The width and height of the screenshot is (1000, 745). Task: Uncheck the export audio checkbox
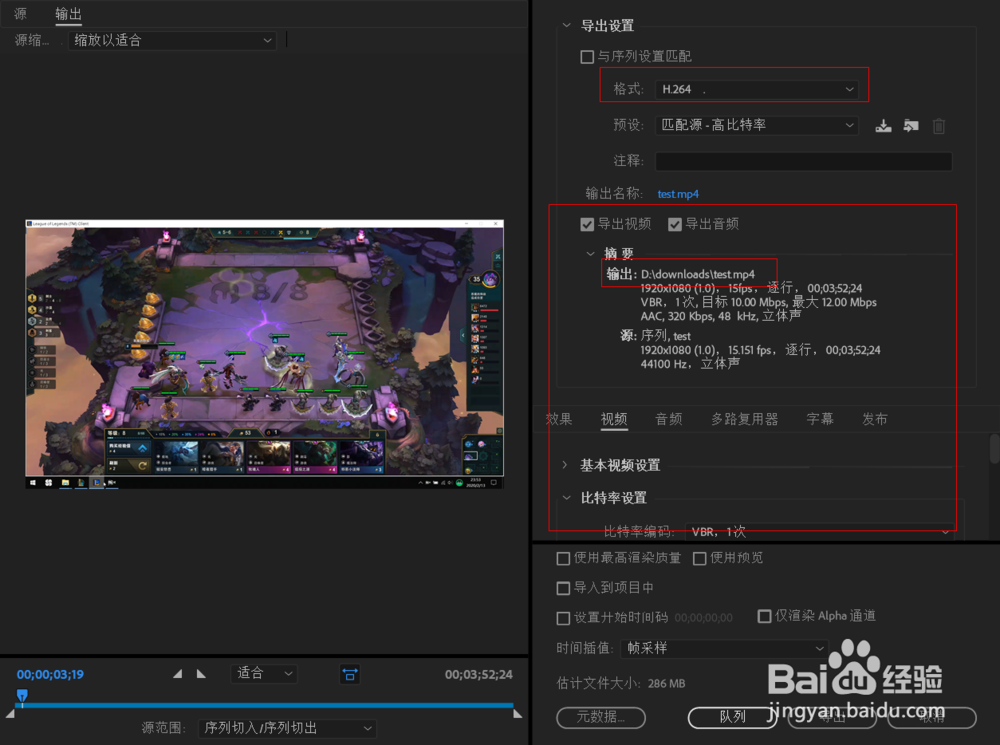pyautogui.click(x=675, y=224)
